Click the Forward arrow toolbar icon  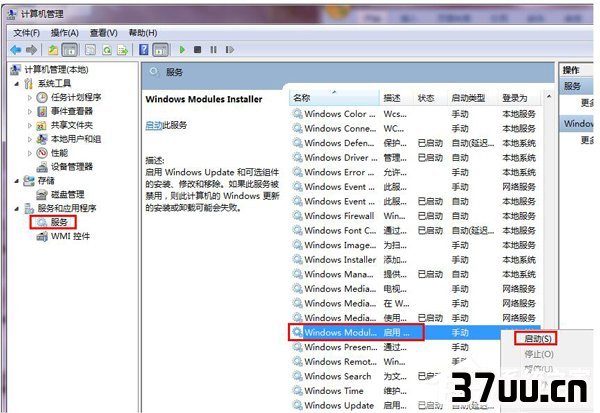point(31,50)
